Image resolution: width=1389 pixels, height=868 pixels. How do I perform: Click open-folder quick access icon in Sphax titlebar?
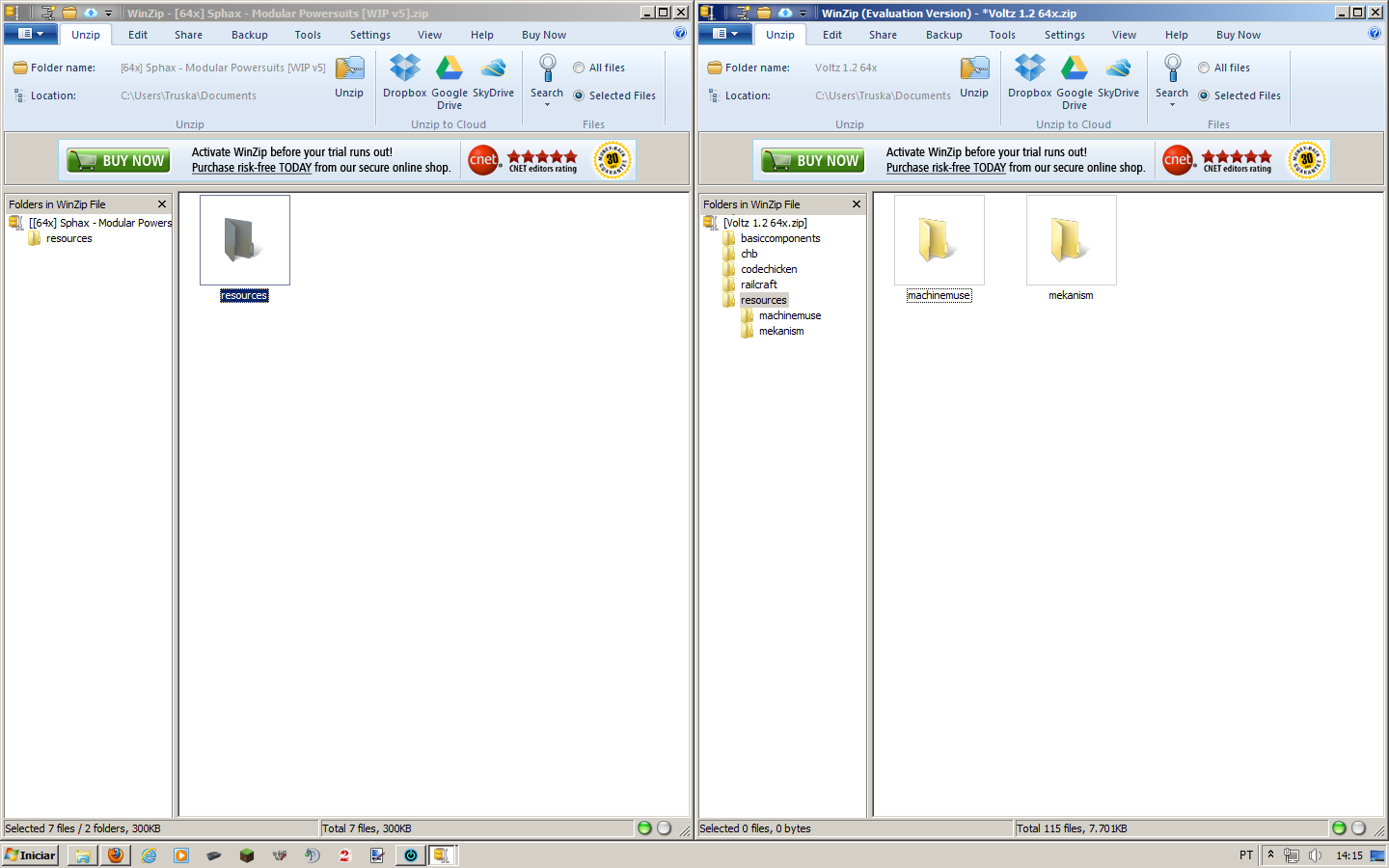(69, 13)
